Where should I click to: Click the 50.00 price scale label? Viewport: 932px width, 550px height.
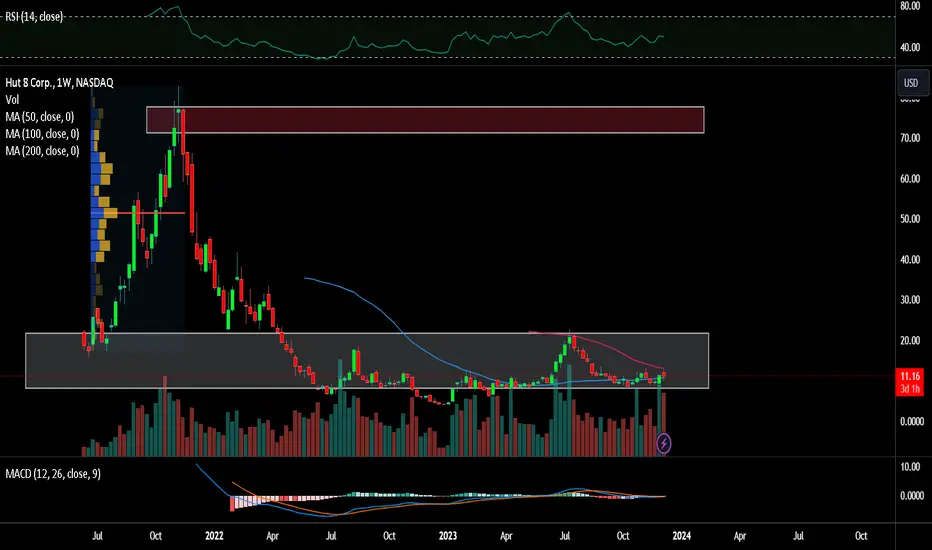pyautogui.click(x=909, y=219)
